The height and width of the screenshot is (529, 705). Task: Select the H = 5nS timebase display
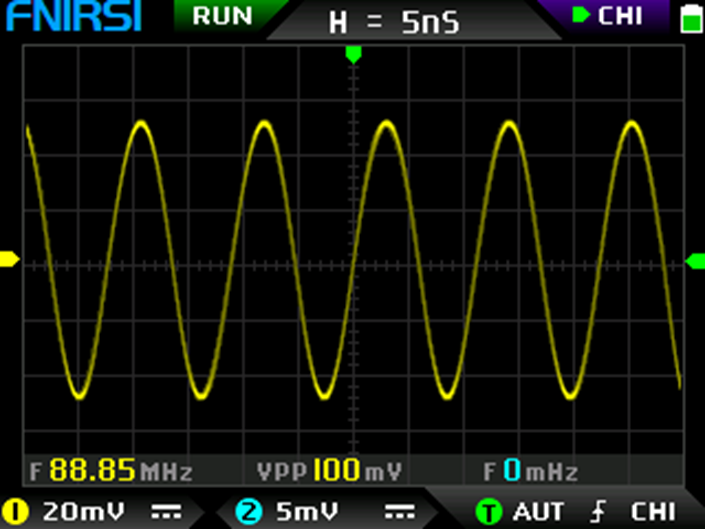pos(394,21)
